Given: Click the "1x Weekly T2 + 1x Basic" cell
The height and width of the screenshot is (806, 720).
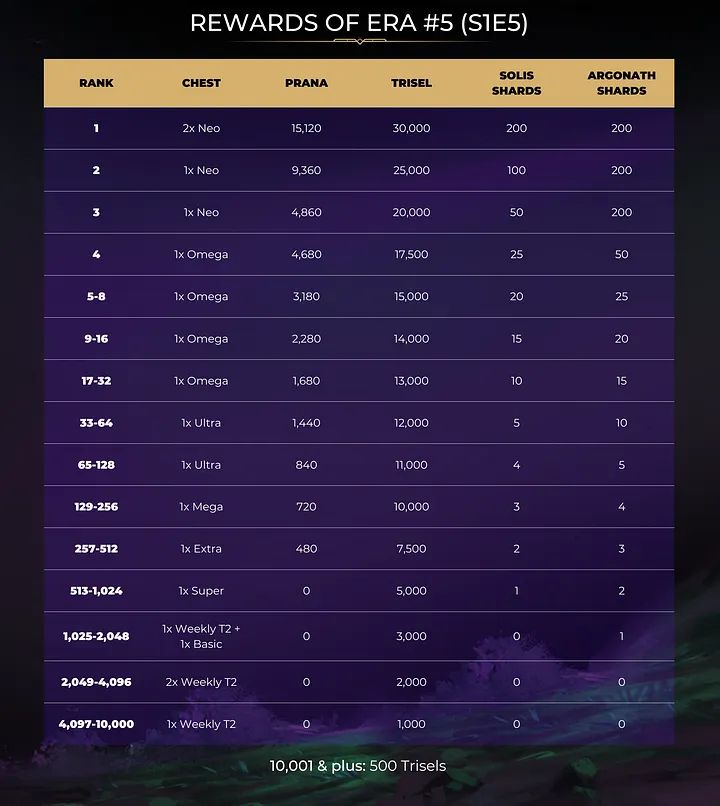Looking at the screenshot, I should point(201,636).
